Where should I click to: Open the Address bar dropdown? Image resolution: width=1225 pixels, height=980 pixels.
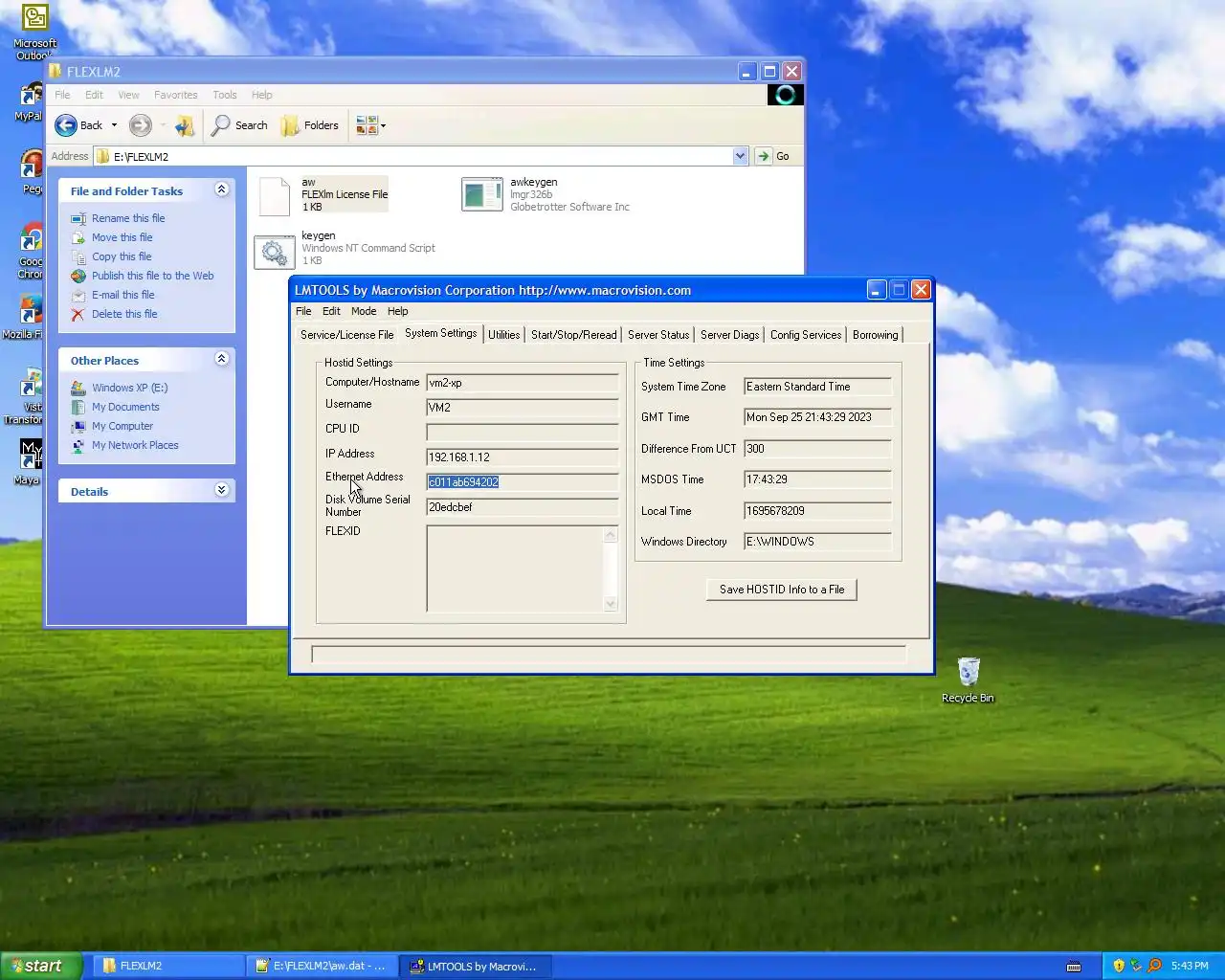pos(740,156)
